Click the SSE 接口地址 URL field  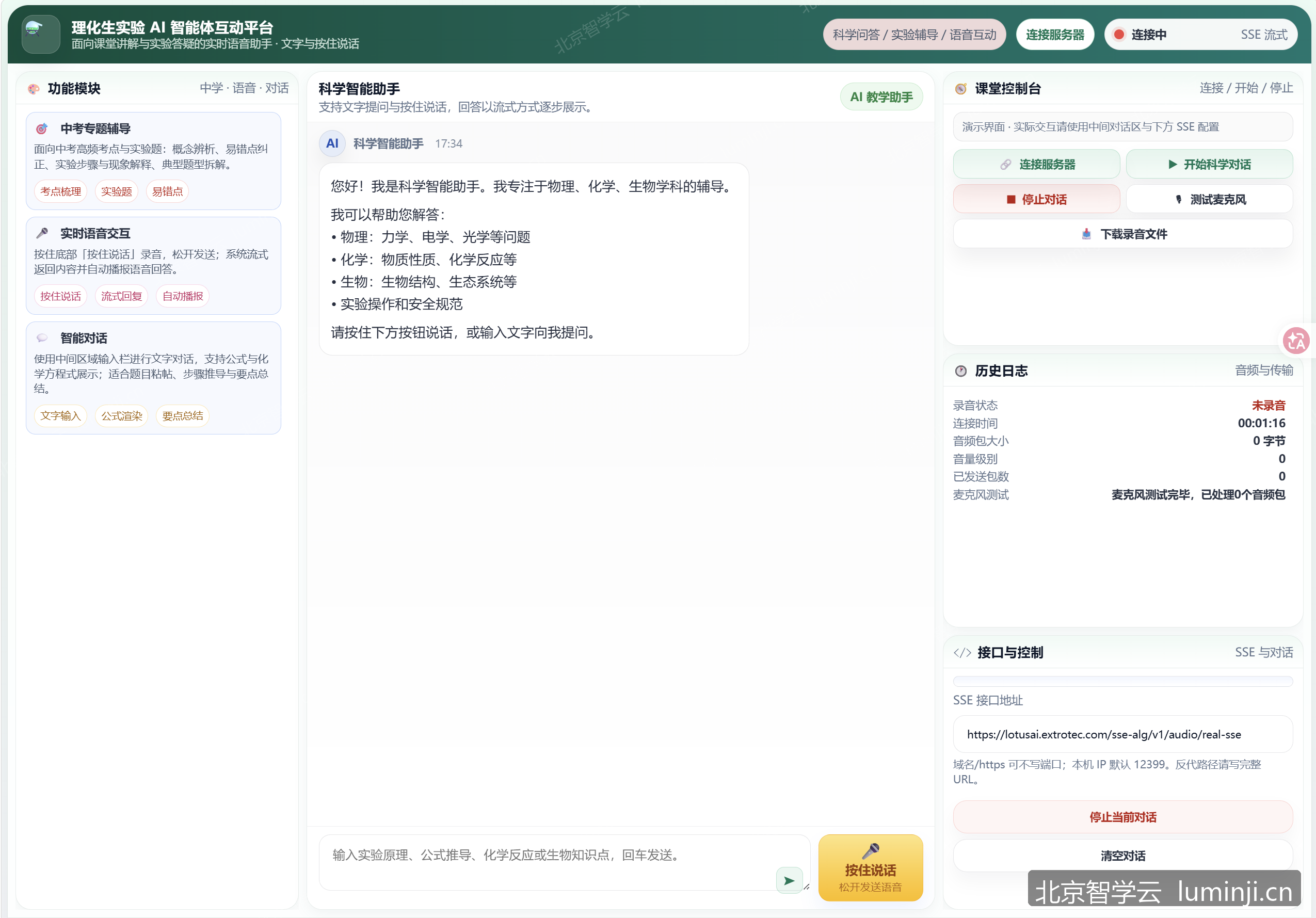[1123, 734]
